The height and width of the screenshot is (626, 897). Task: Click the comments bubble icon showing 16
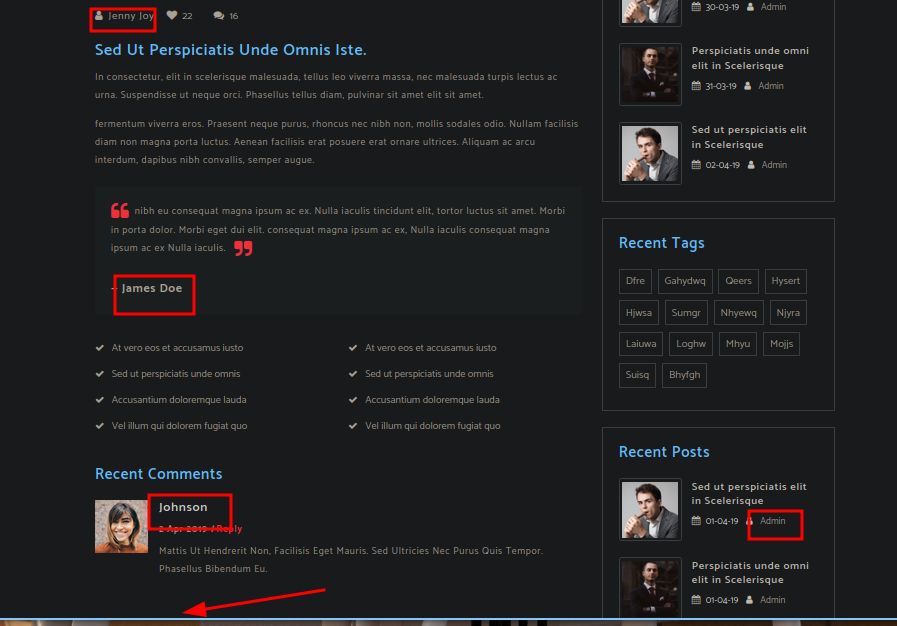219,16
